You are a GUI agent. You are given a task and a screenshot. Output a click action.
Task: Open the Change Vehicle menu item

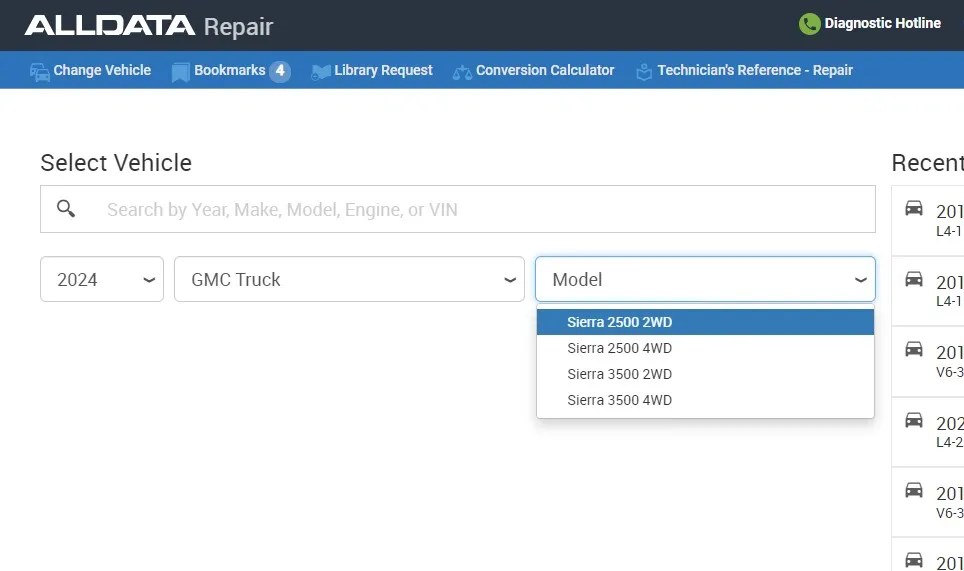pos(101,70)
